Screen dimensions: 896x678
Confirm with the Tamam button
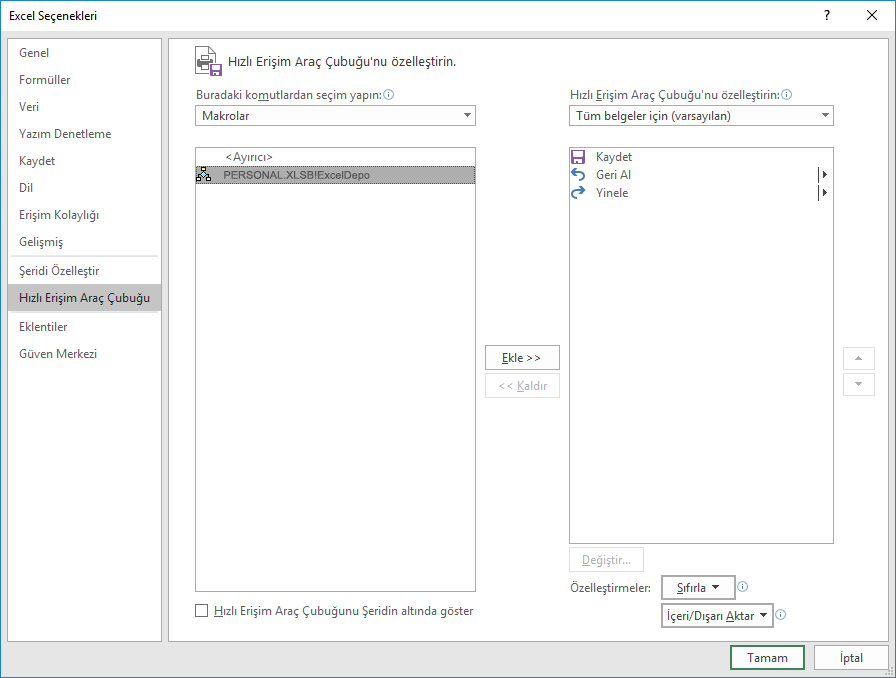767,657
